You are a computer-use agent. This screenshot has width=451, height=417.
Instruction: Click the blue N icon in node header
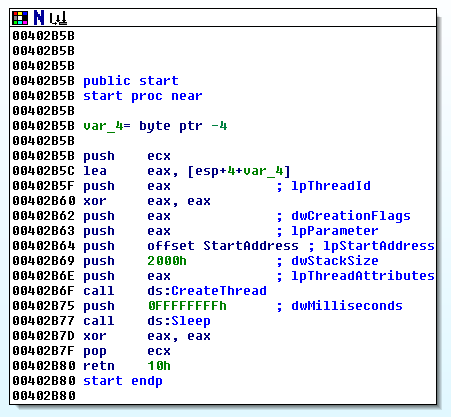[39, 18]
